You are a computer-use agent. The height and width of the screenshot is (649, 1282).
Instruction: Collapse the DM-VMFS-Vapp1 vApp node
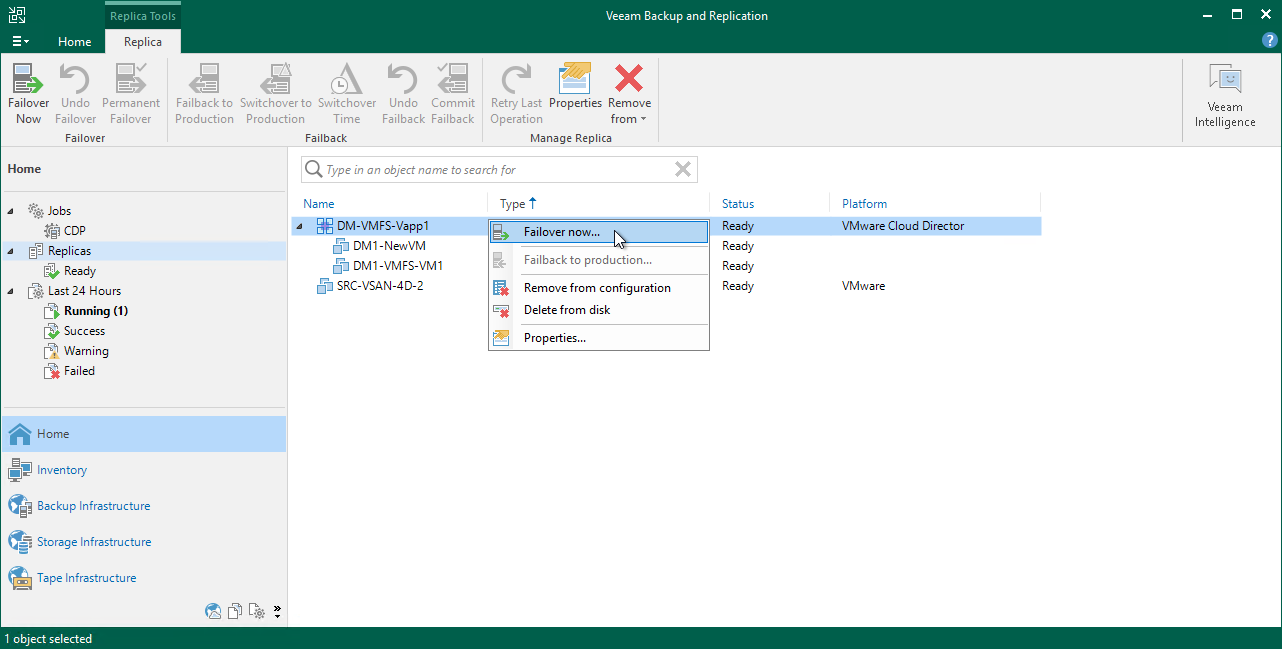pos(299,226)
